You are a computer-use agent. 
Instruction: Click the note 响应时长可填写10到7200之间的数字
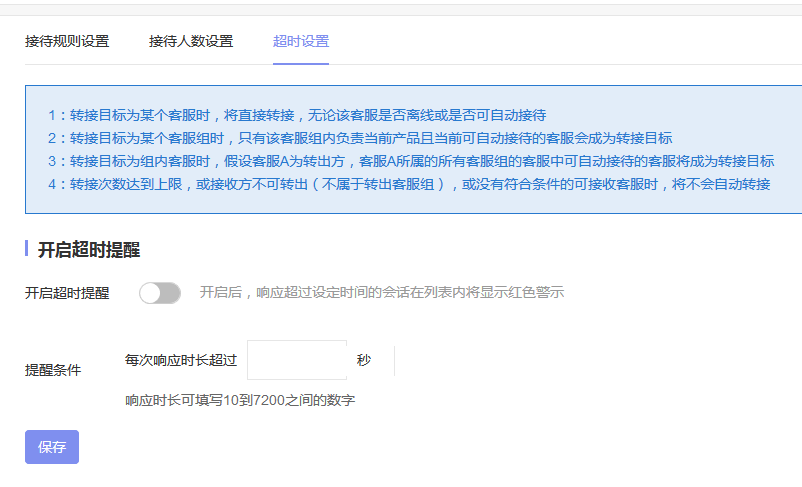(240, 400)
